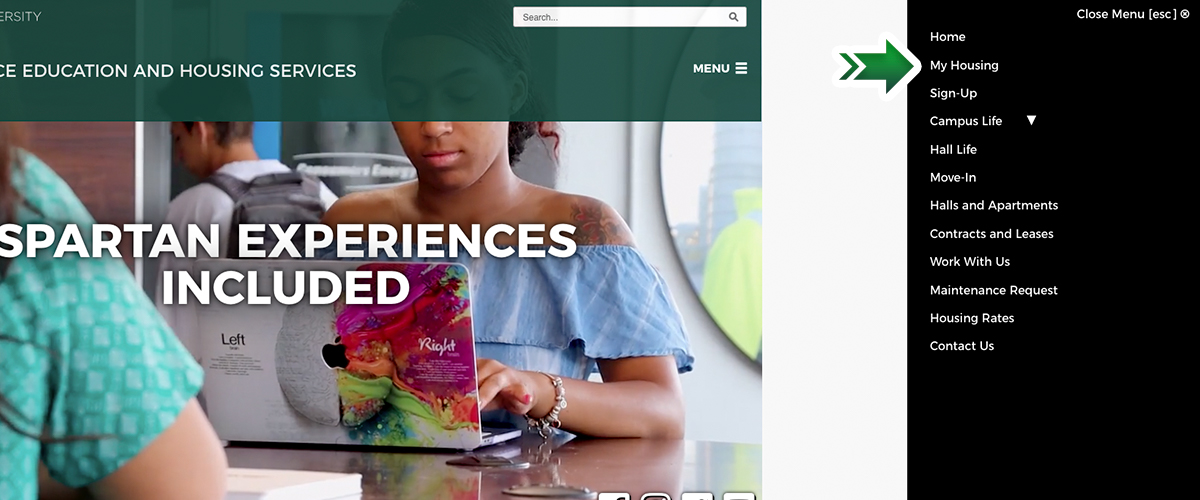Open the Home menu item
Image resolution: width=1200 pixels, height=500 pixels.
coord(947,37)
